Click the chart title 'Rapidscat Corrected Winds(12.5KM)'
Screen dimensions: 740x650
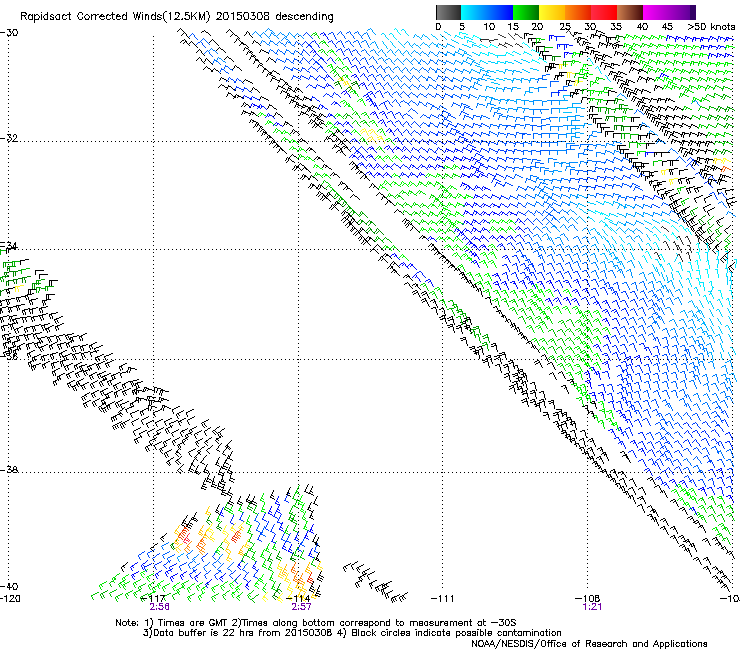(115, 17)
